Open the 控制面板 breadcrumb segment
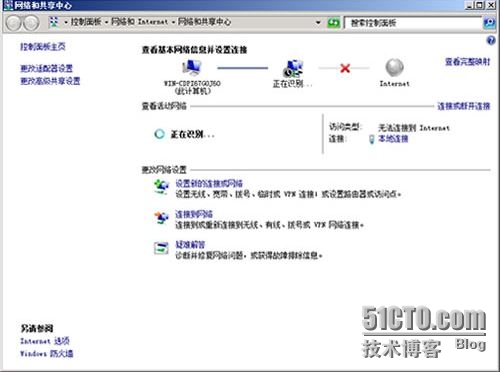500x372 pixels. point(86,22)
